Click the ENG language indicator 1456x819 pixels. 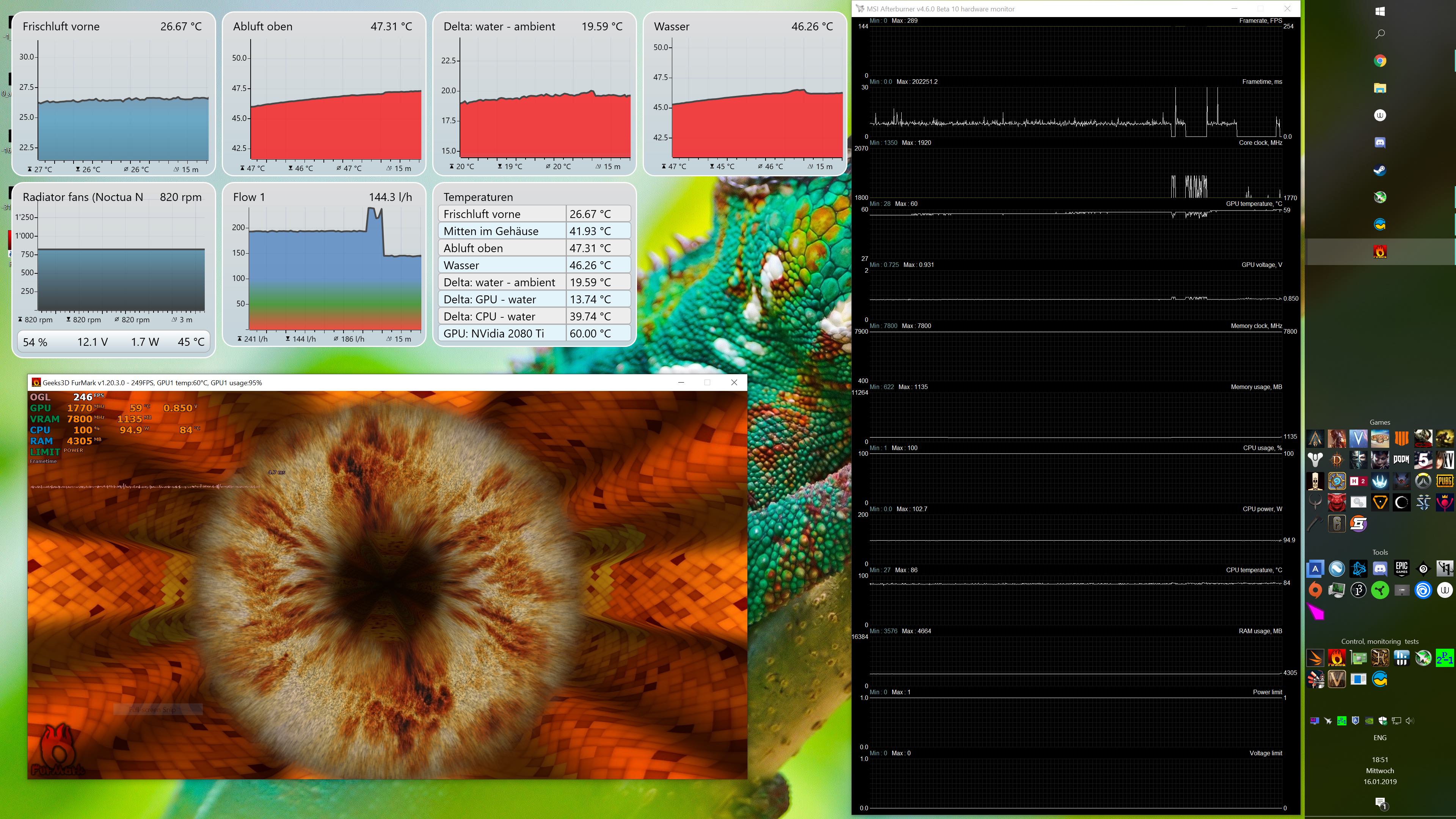tap(1380, 737)
